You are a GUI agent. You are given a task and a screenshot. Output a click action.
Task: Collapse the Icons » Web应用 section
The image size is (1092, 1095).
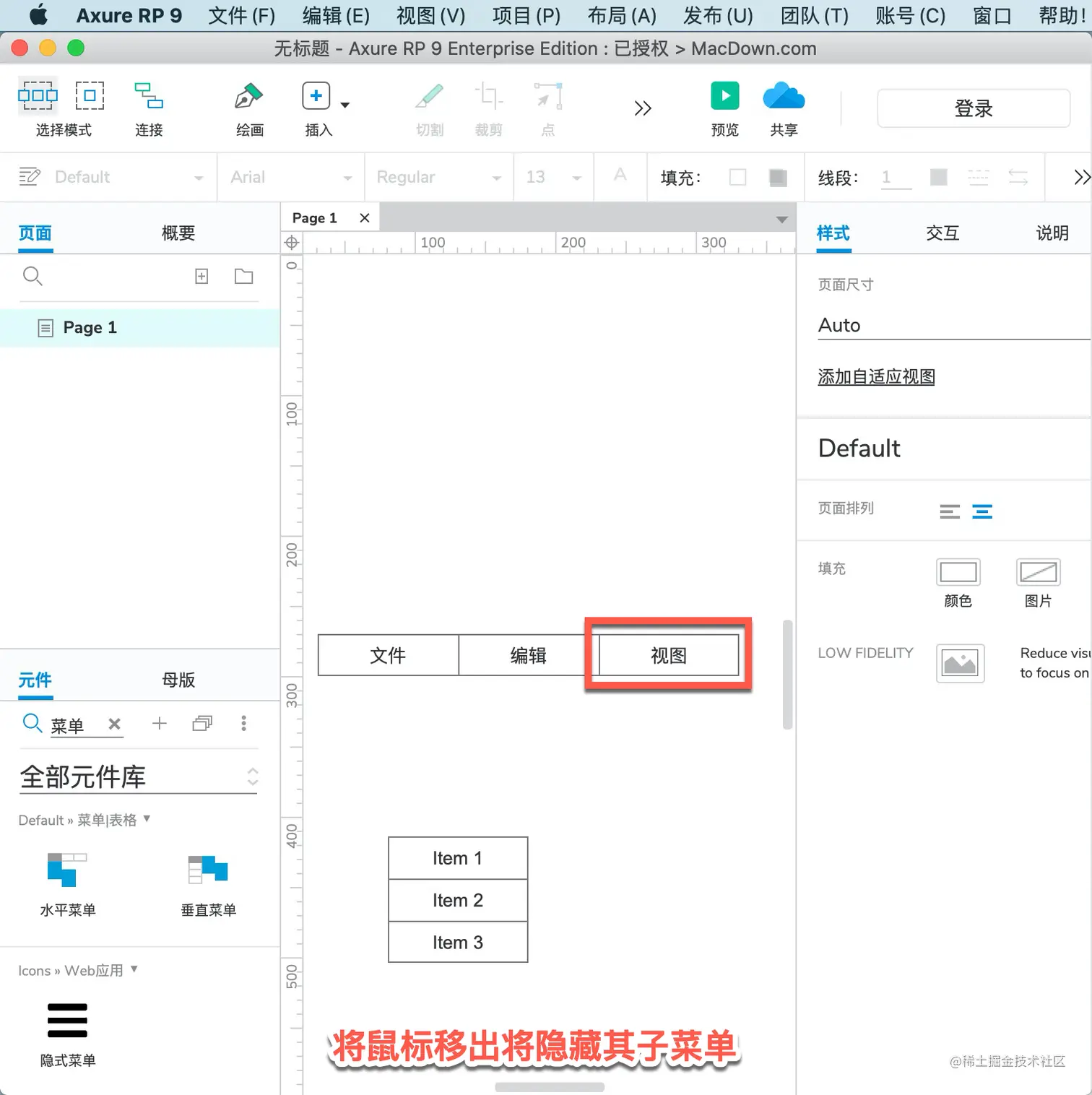click(x=134, y=969)
